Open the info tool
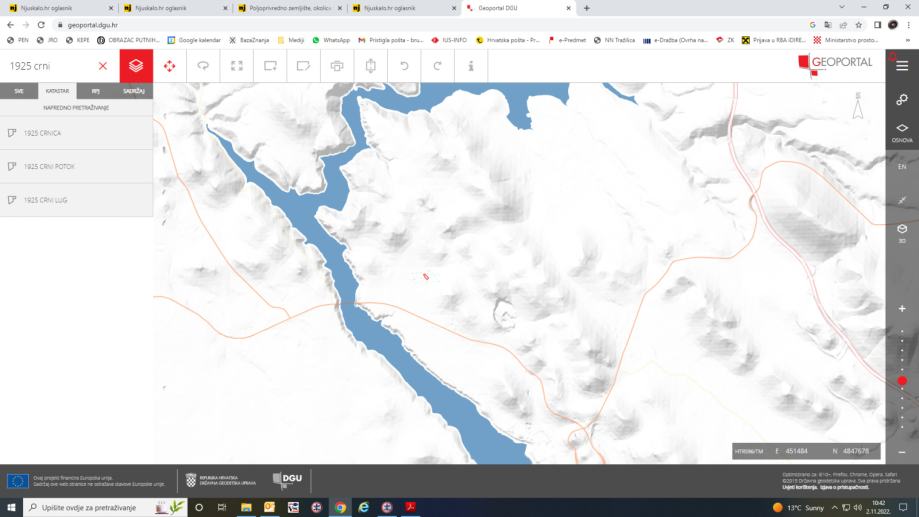 [x=471, y=66]
